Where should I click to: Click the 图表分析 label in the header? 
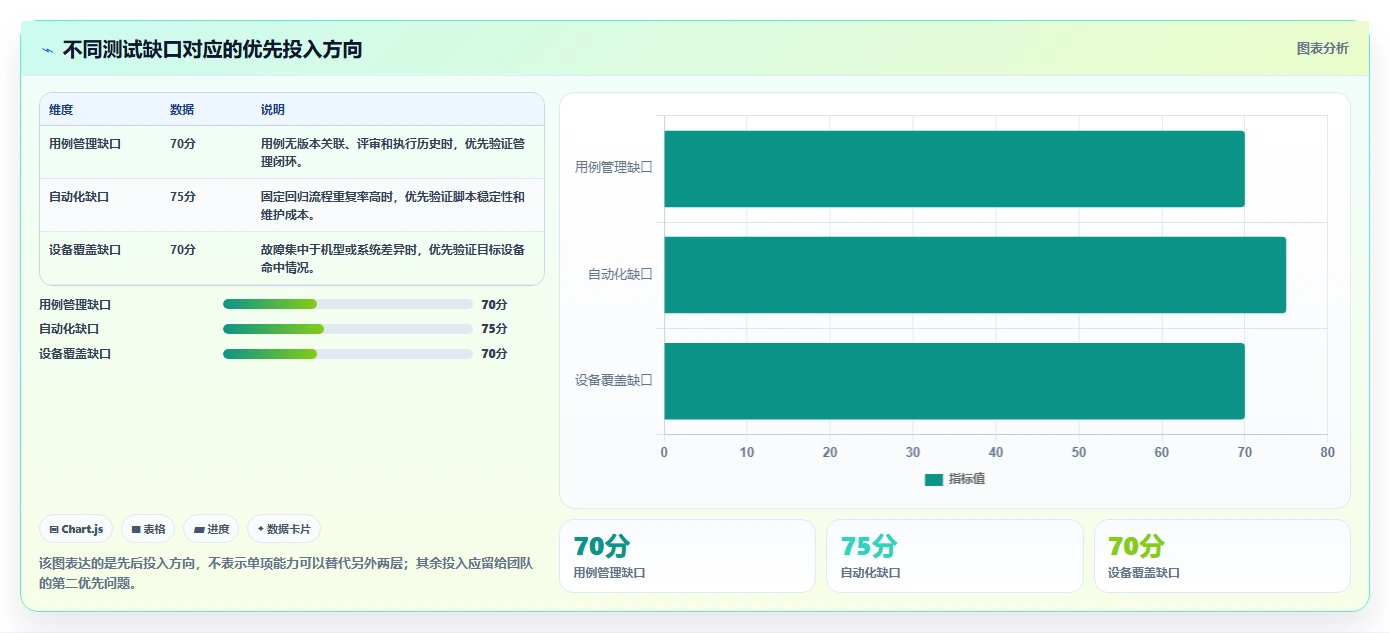click(1322, 48)
